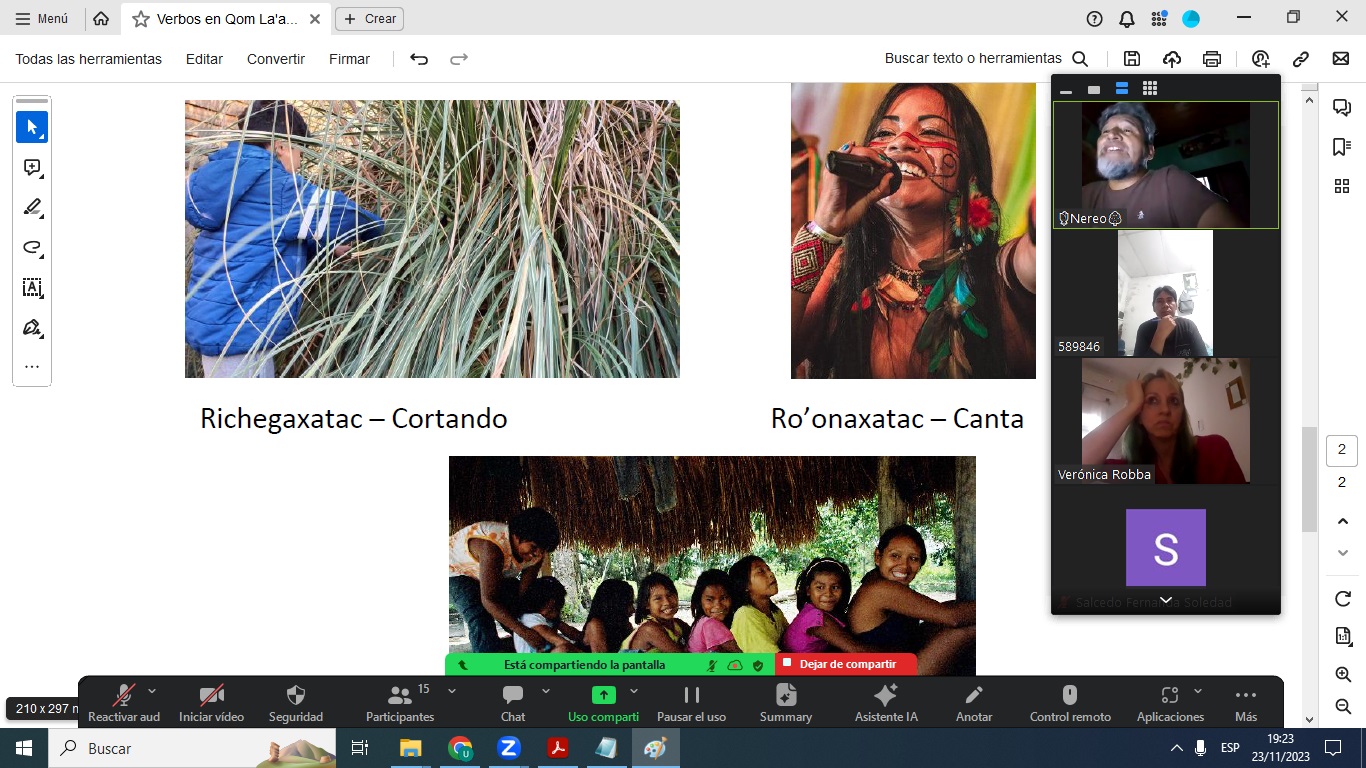This screenshot has width=1366, height=768.
Task: Open the bookmarks side panel
Action: point(1342,147)
